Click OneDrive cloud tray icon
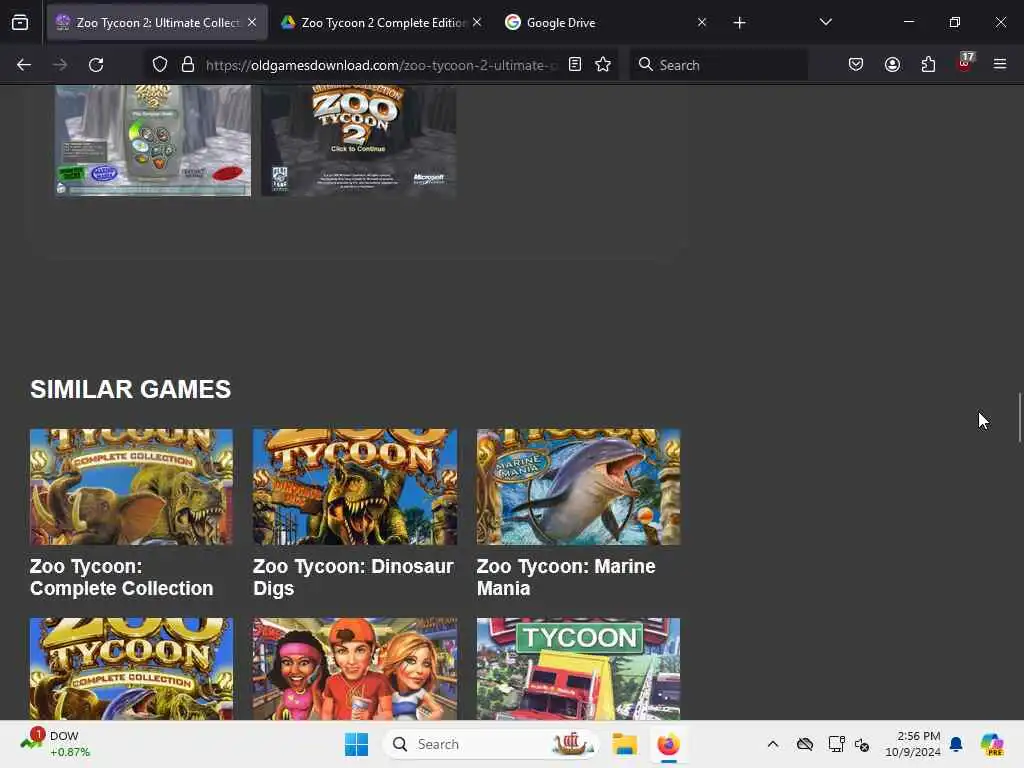 coord(805,744)
